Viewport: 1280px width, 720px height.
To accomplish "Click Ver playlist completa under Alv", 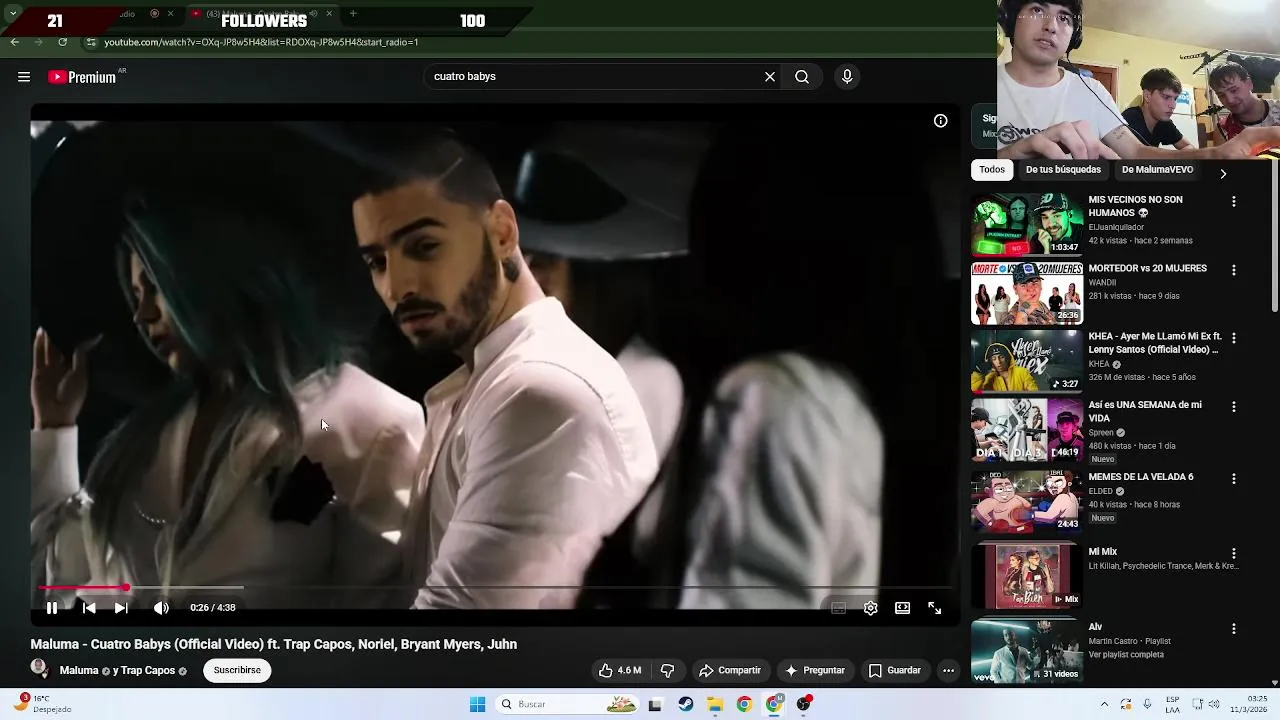I will [1126, 655].
